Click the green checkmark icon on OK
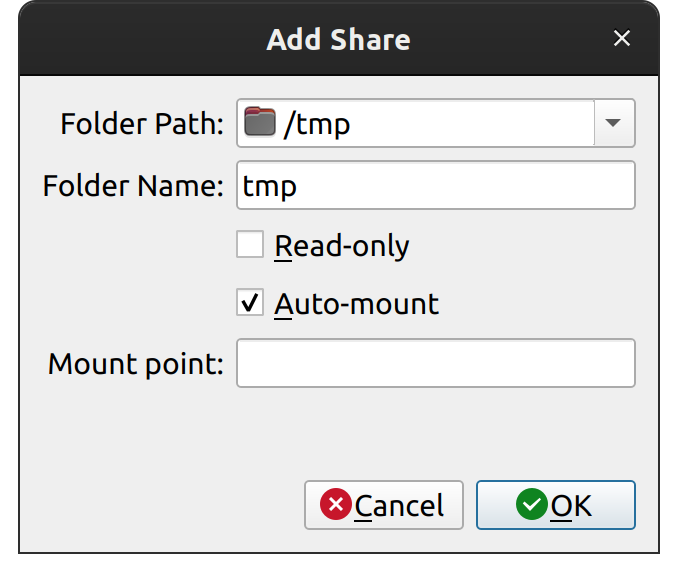The height and width of the screenshot is (572, 678). pyautogui.click(x=531, y=505)
